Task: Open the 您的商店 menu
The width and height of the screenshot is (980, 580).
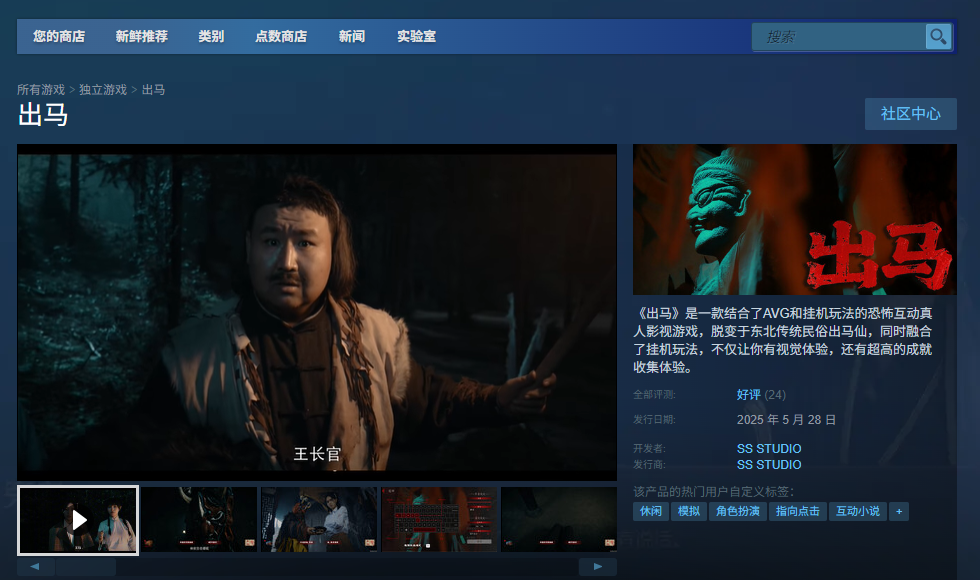Action: click(59, 37)
